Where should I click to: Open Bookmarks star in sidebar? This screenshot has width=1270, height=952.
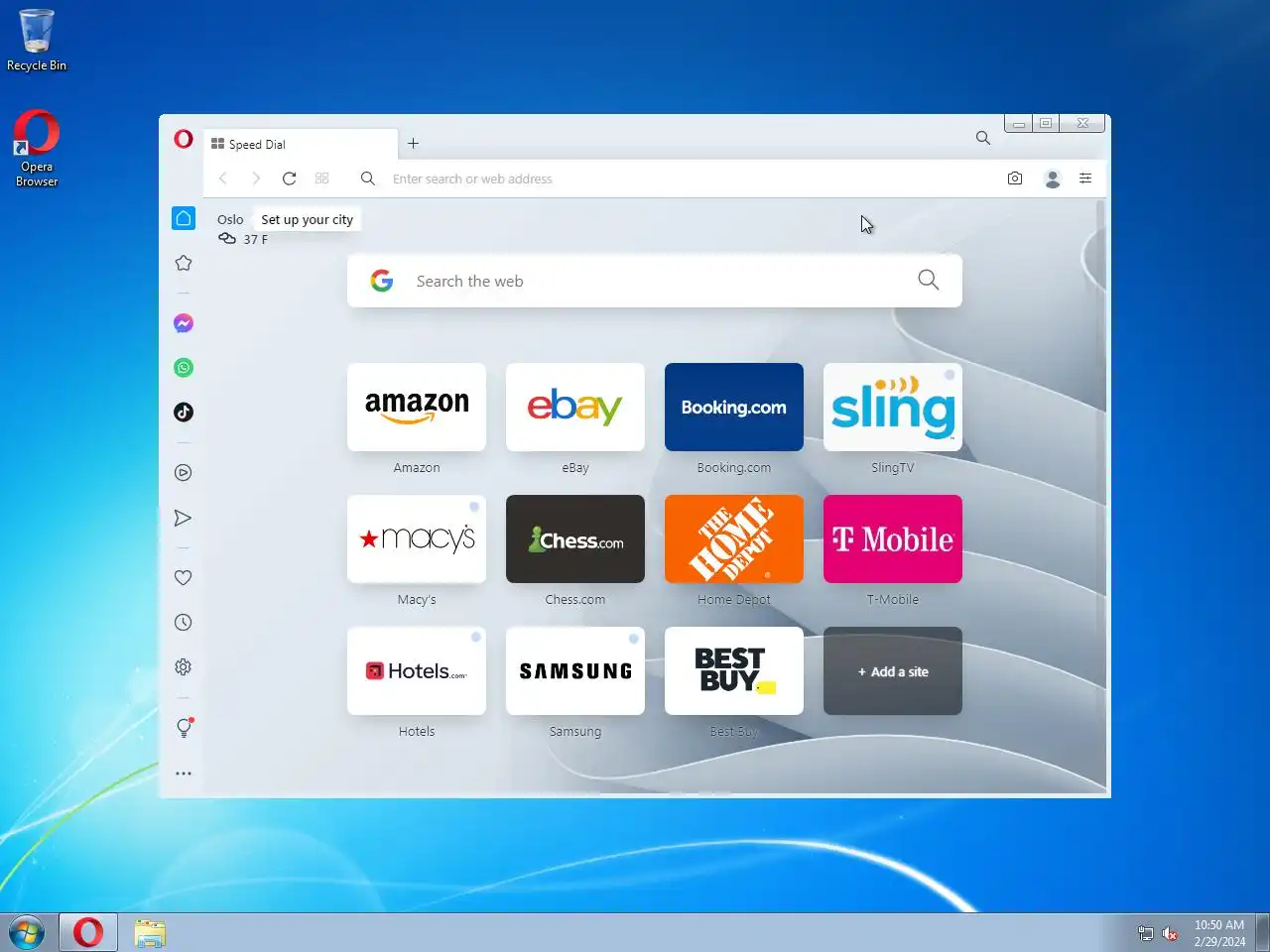point(184,263)
